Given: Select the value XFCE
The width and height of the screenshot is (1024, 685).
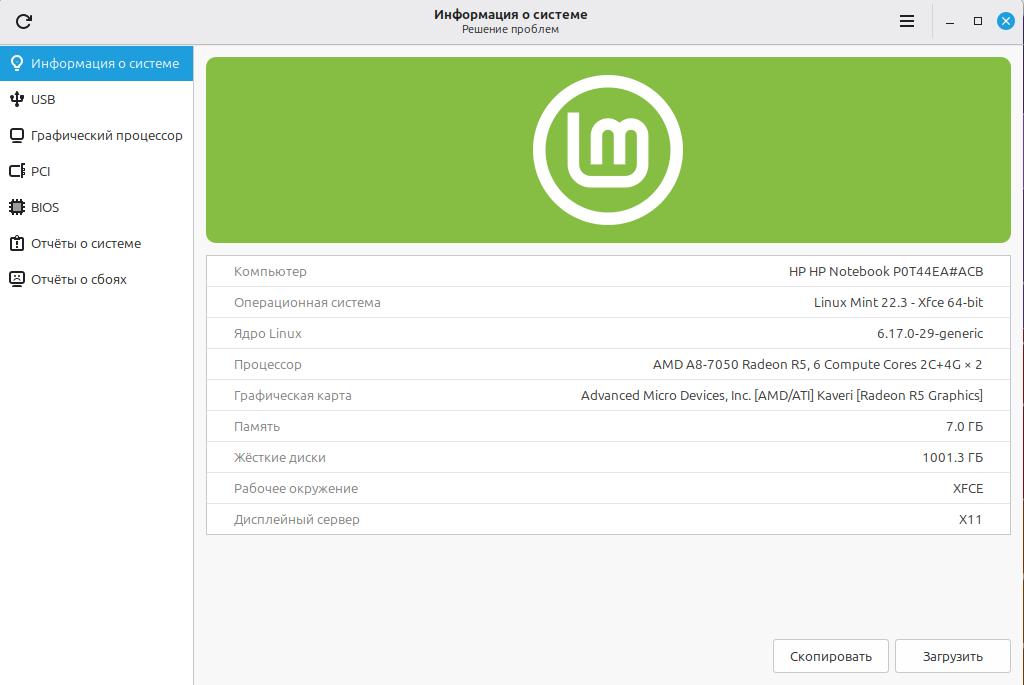Looking at the screenshot, I should click(x=968, y=488).
